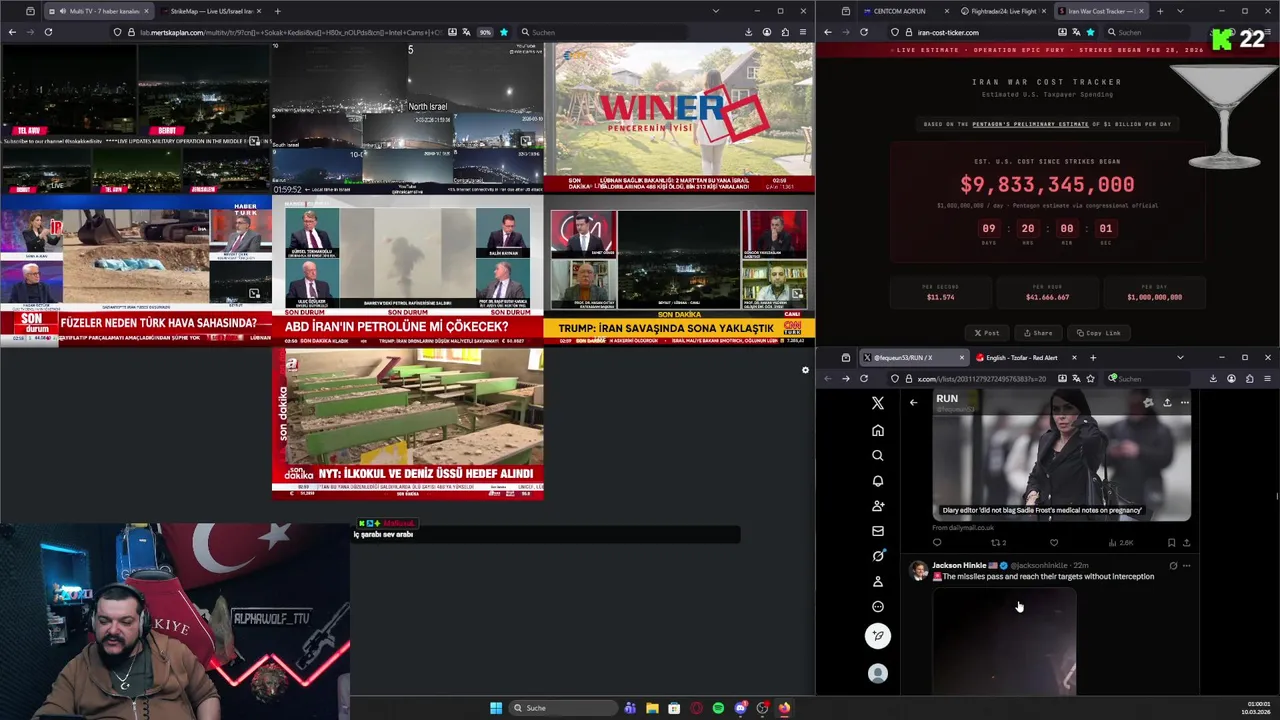
Task: Open Notifications bell in X sidebar
Action: click(x=878, y=481)
